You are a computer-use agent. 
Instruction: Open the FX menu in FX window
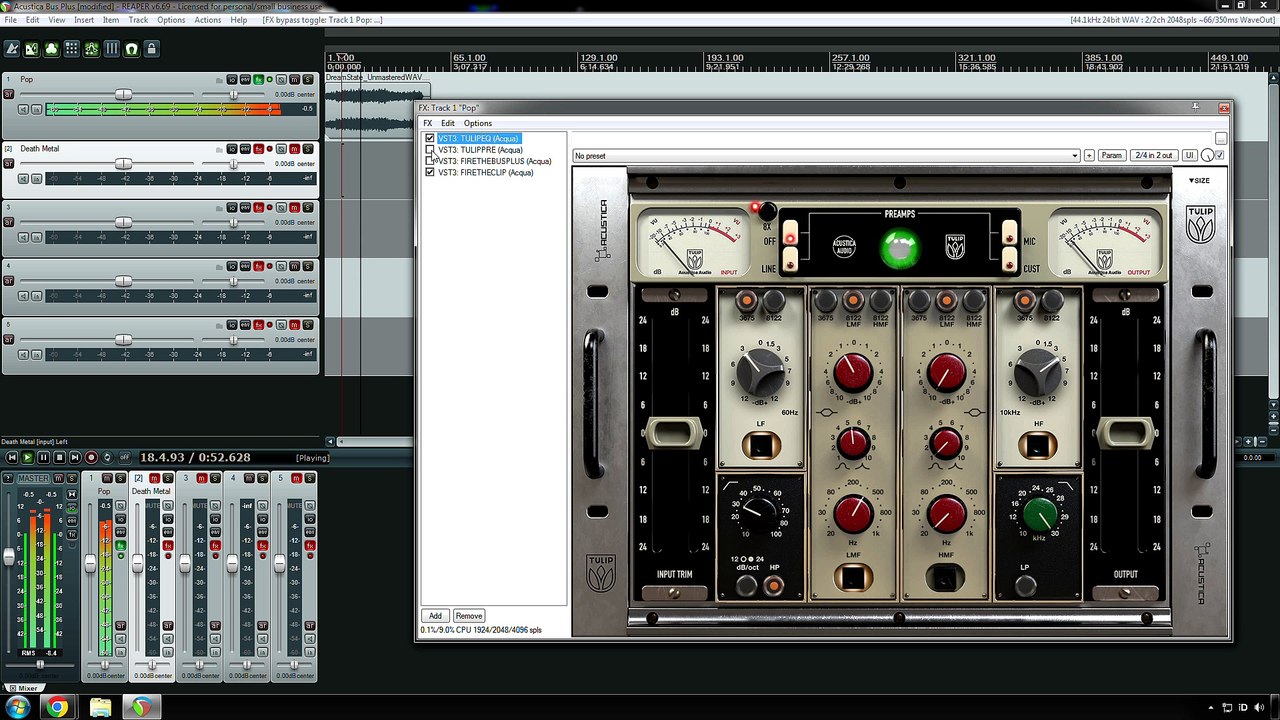pos(427,123)
